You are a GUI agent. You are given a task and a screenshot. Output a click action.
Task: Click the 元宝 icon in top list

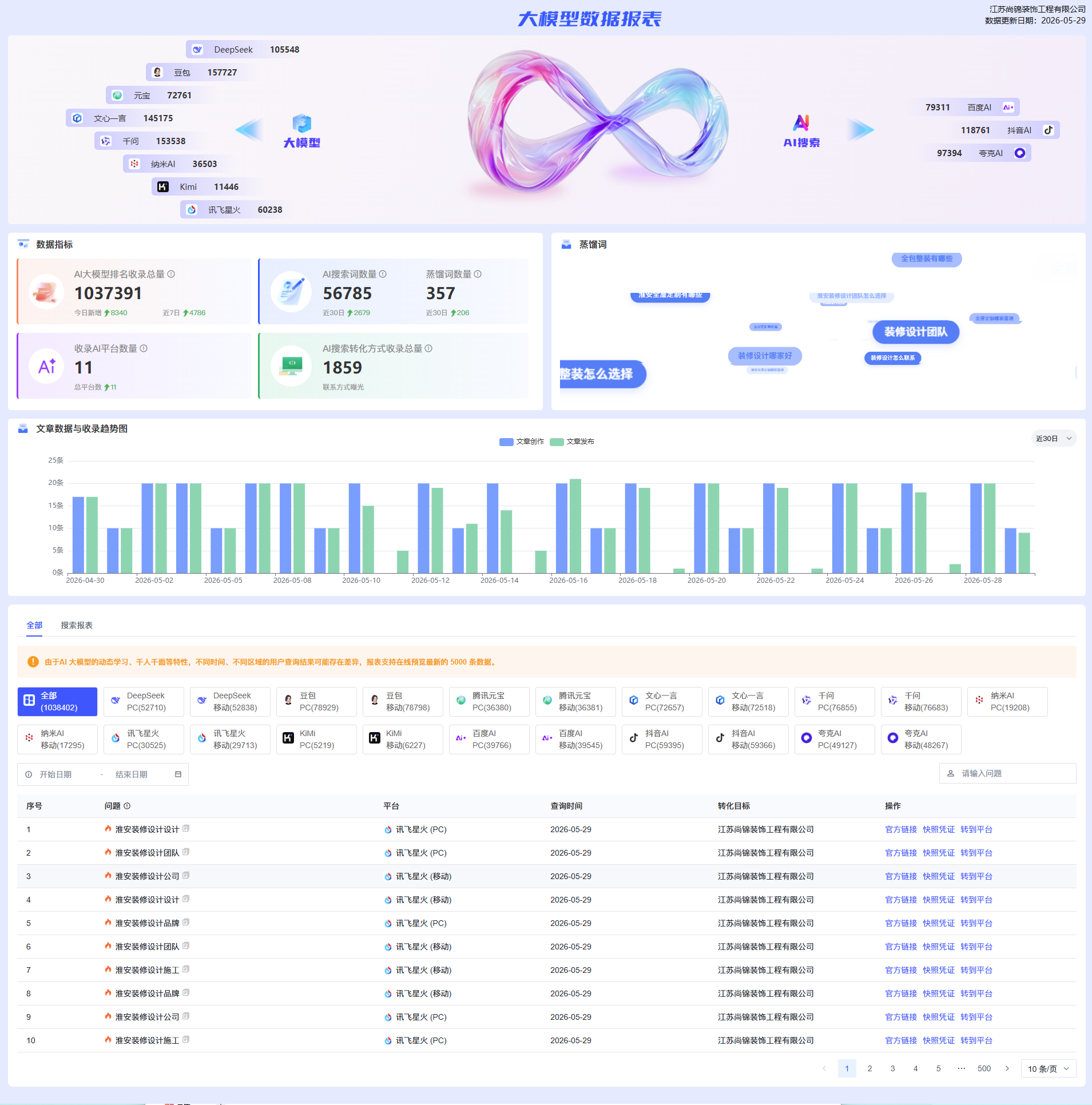point(117,96)
